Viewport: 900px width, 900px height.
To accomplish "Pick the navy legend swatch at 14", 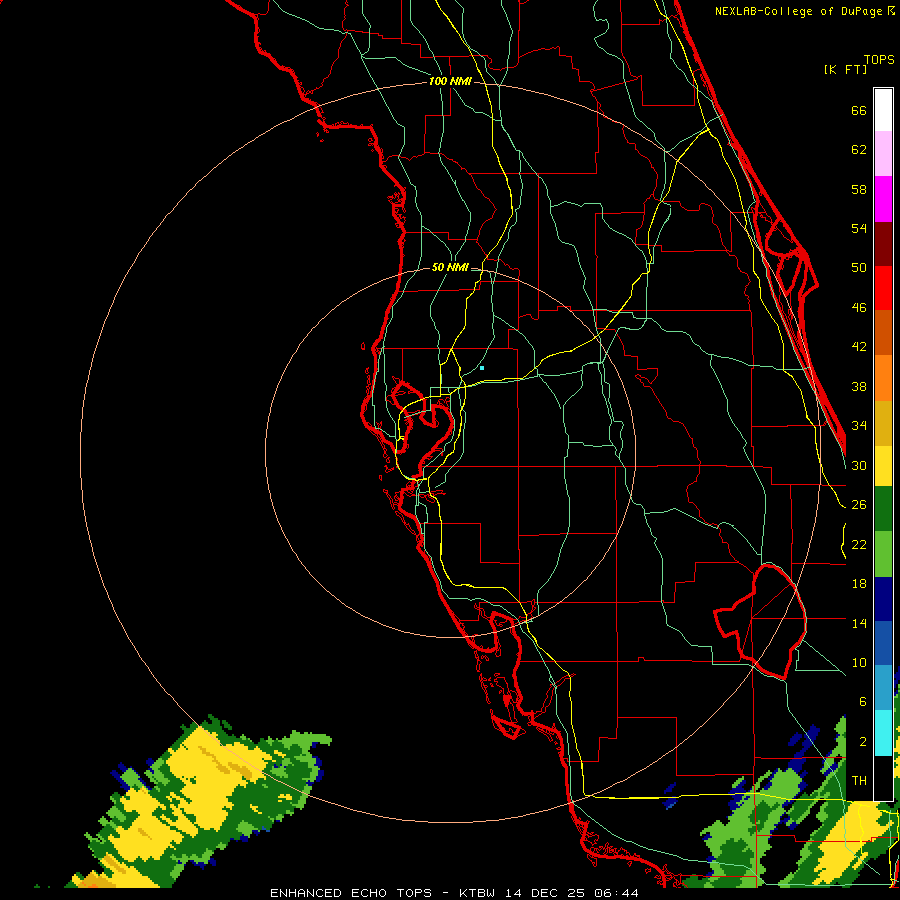I will pos(883,599).
